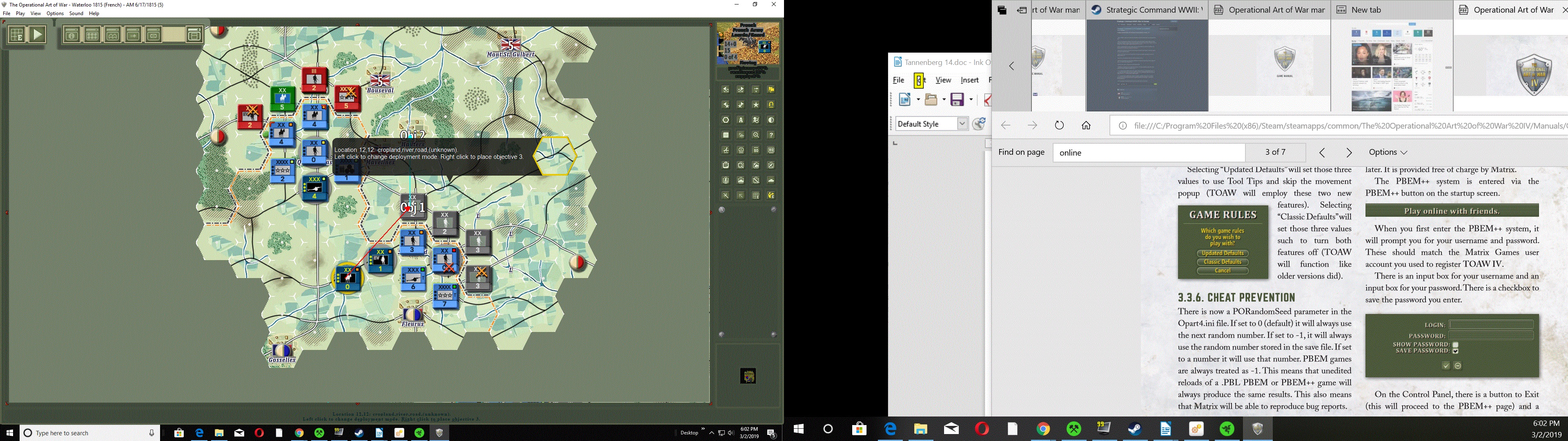Expand the find bar Options dropdown

click(1388, 152)
